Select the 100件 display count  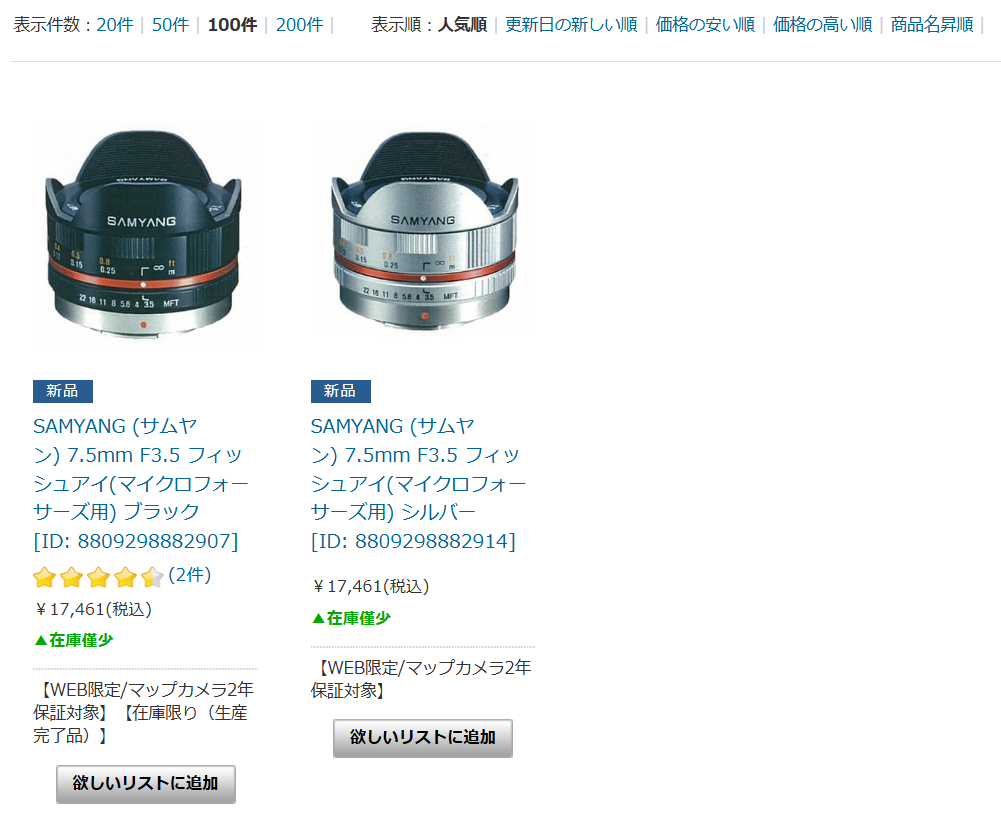pos(232,25)
